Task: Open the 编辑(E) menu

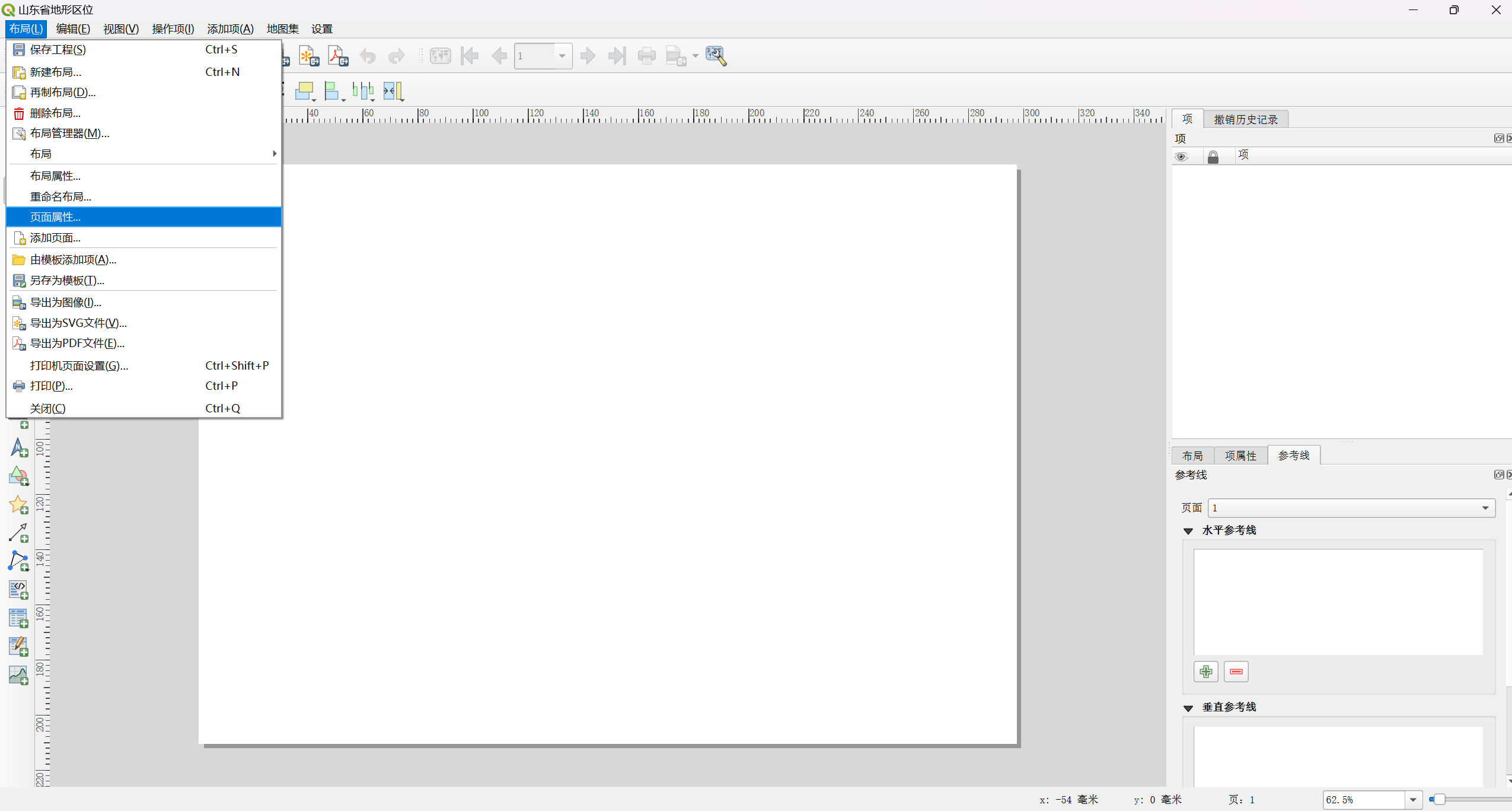Action: click(73, 29)
